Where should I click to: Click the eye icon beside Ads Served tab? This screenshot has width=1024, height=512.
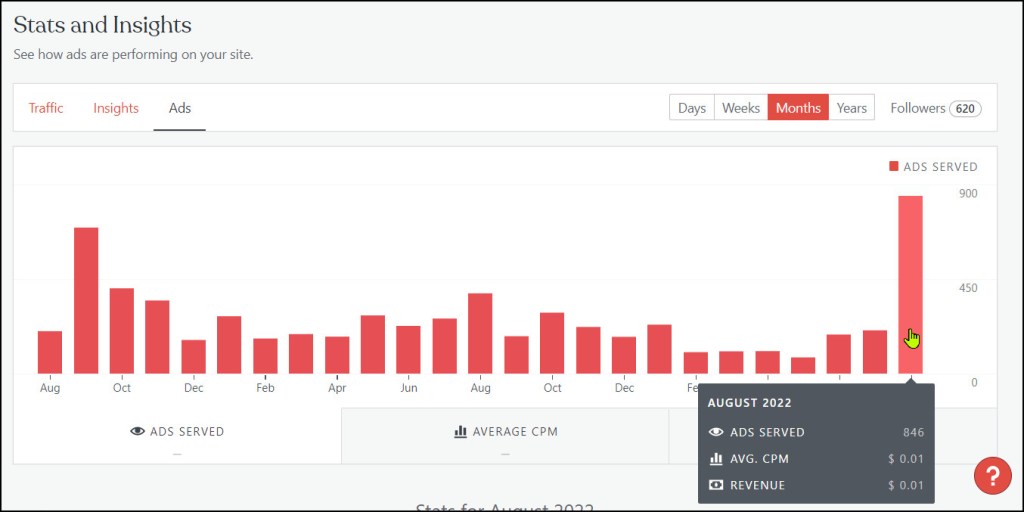pos(138,432)
